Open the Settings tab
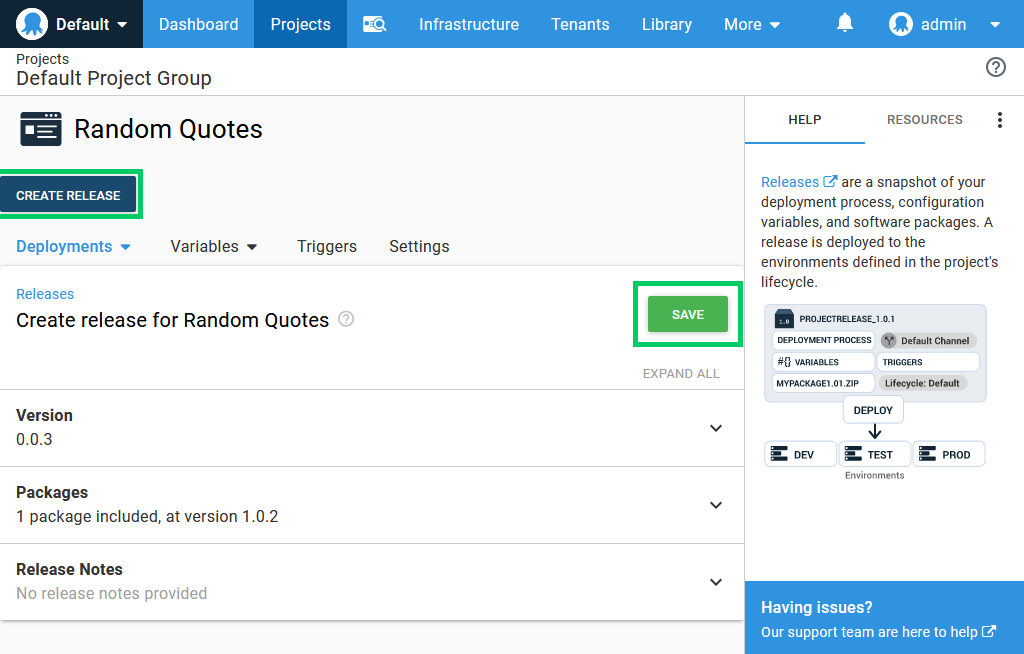 [x=419, y=246]
